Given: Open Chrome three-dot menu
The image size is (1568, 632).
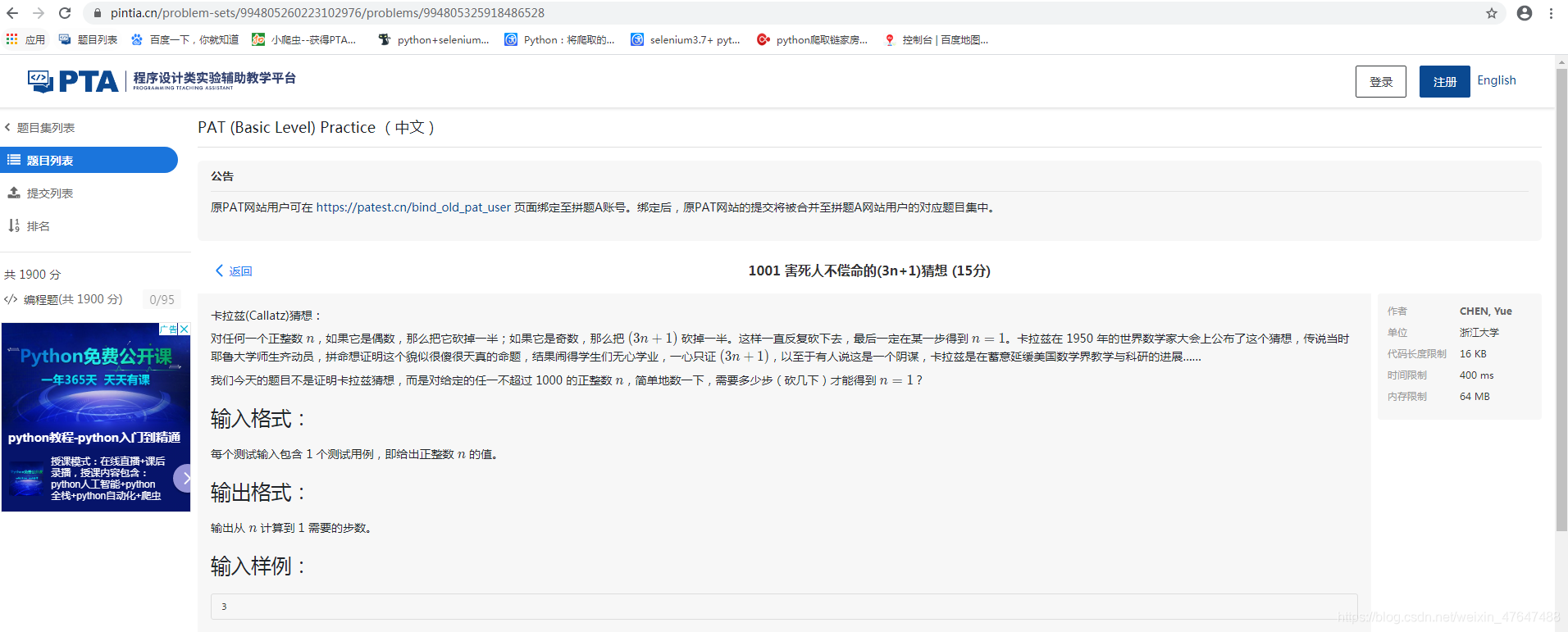Looking at the screenshot, I should click(1551, 13).
